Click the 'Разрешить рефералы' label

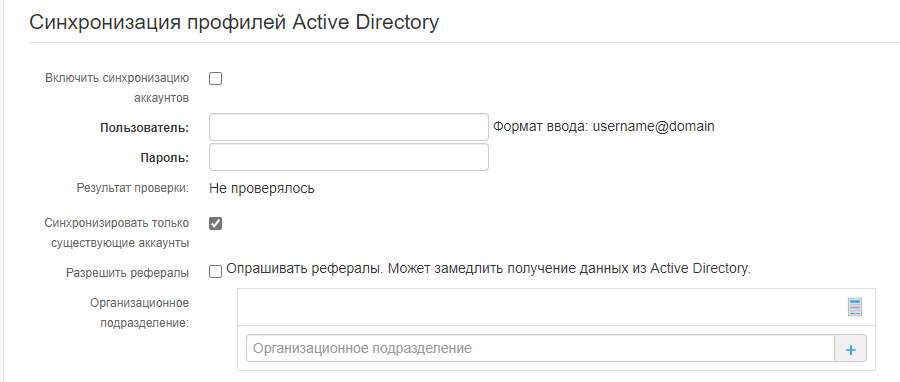pyautogui.click(x=127, y=273)
